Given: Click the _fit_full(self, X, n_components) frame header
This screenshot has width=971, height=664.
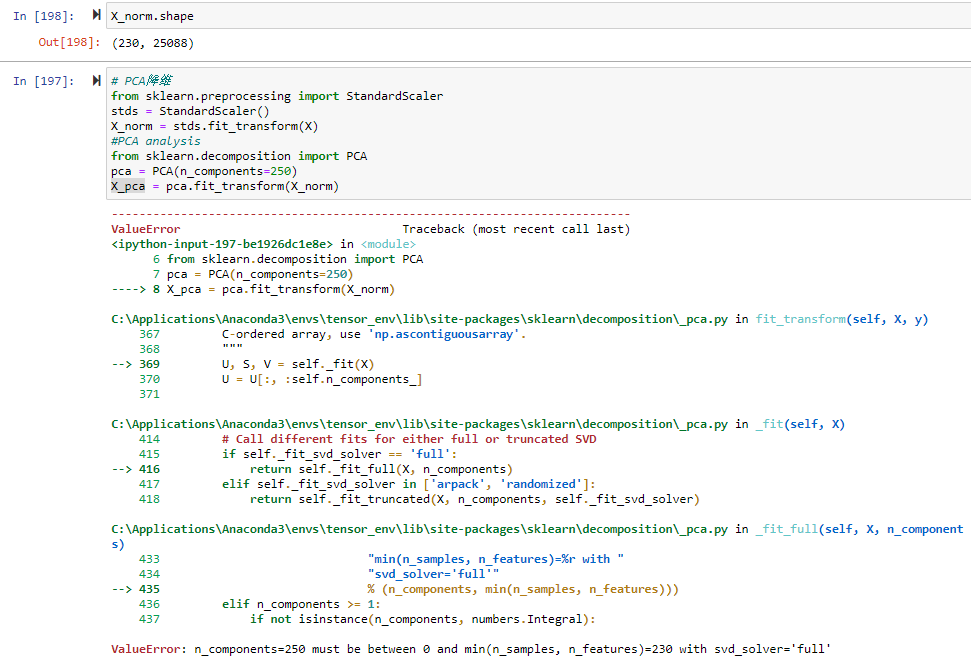Looking at the screenshot, I should pos(860,529).
